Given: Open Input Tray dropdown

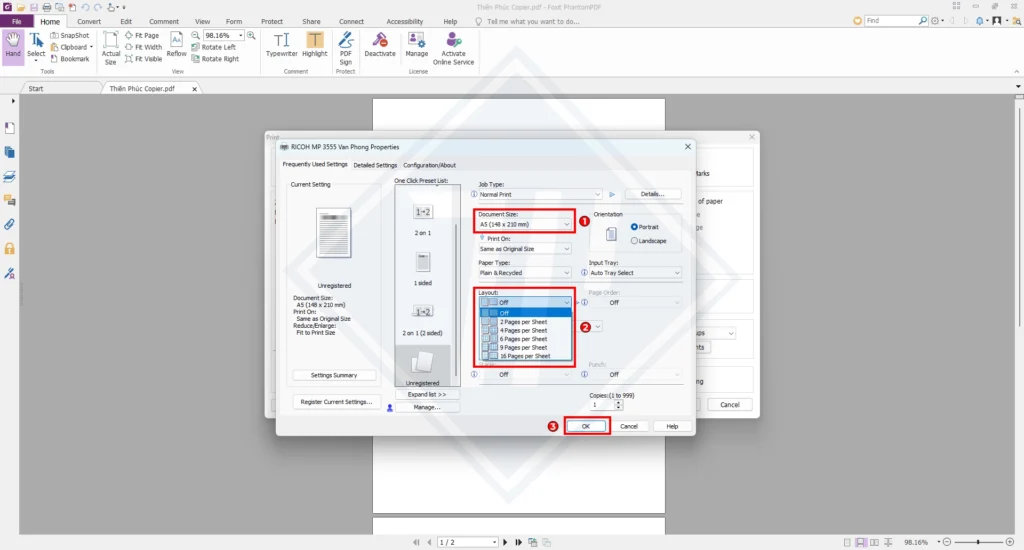Looking at the screenshot, I should [635, 273].
